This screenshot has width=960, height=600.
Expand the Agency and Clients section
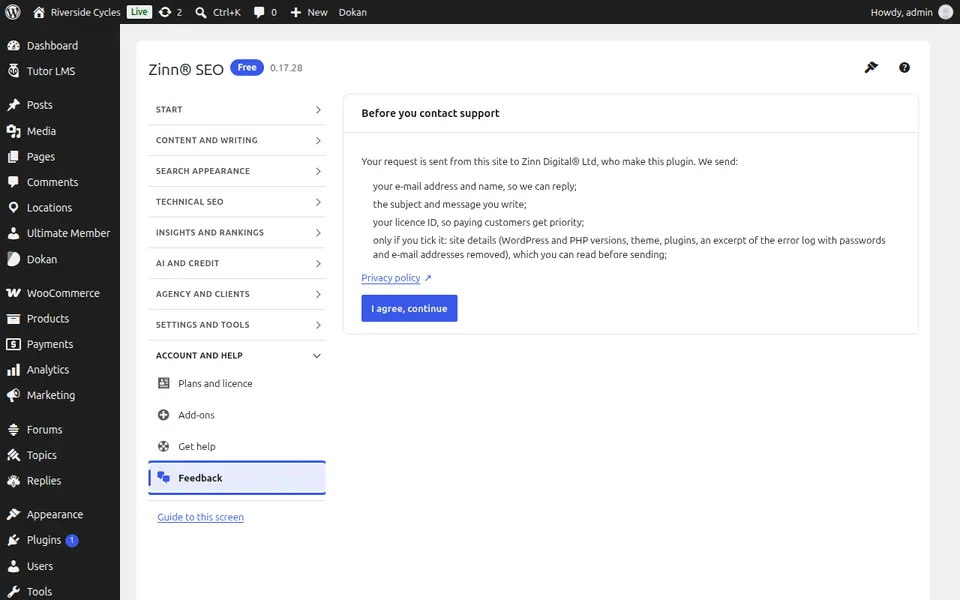pos(237,294)
